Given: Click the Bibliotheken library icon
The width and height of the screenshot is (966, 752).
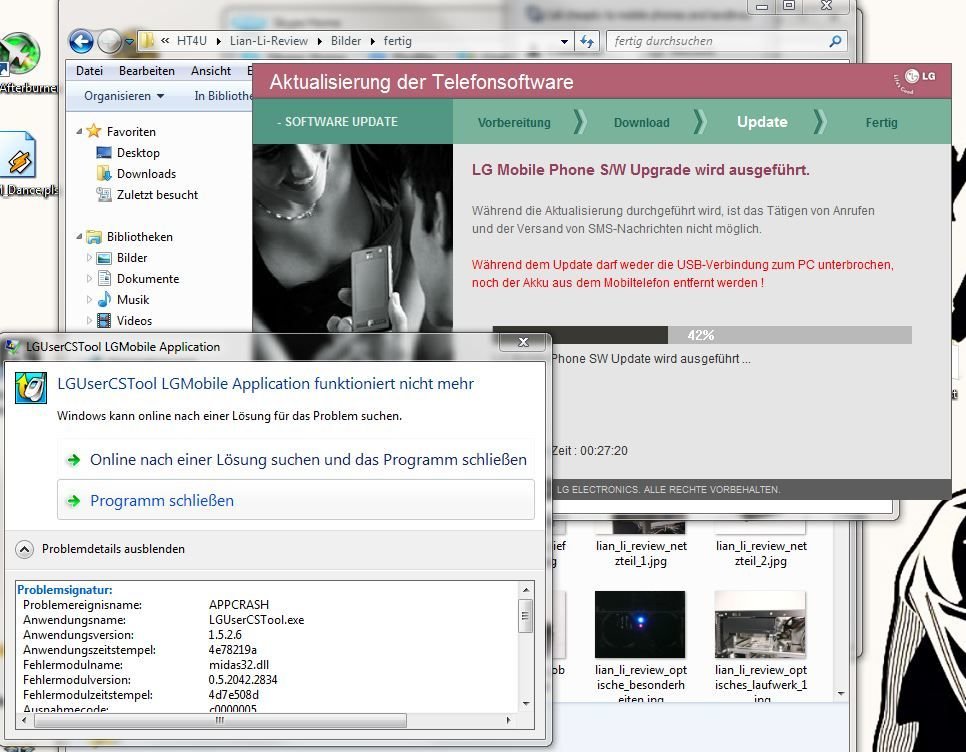Looking at the screenshot, I should 94,237.
